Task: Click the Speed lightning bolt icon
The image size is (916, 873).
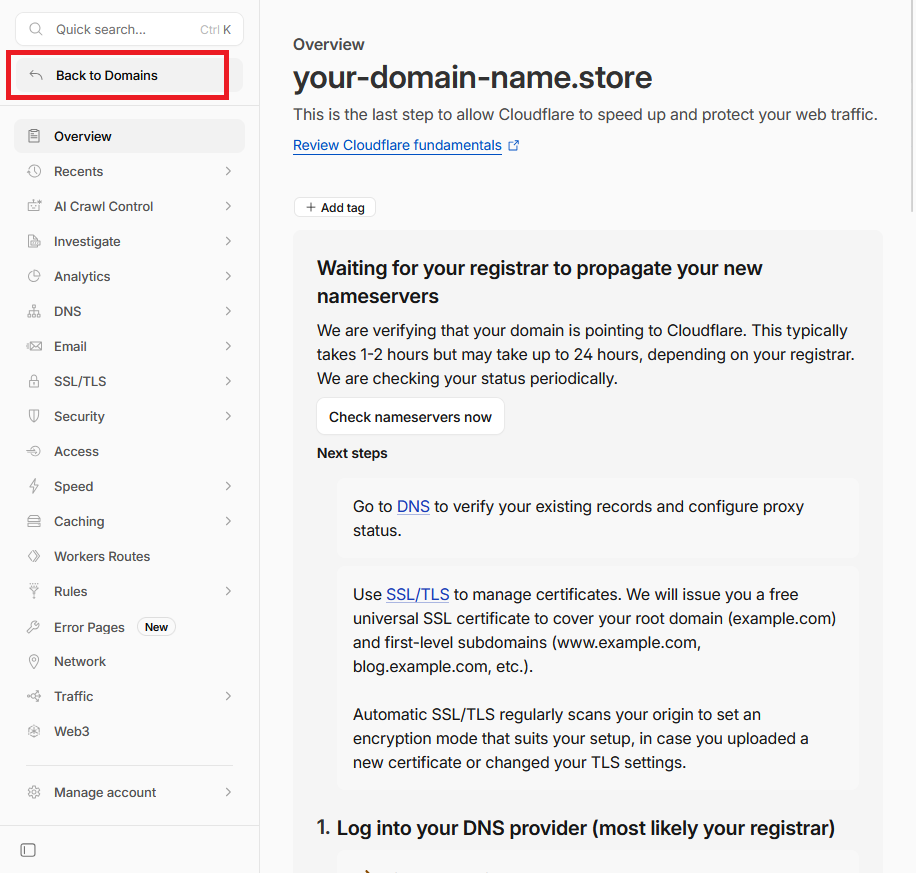Action: click(x=34, y=486)
